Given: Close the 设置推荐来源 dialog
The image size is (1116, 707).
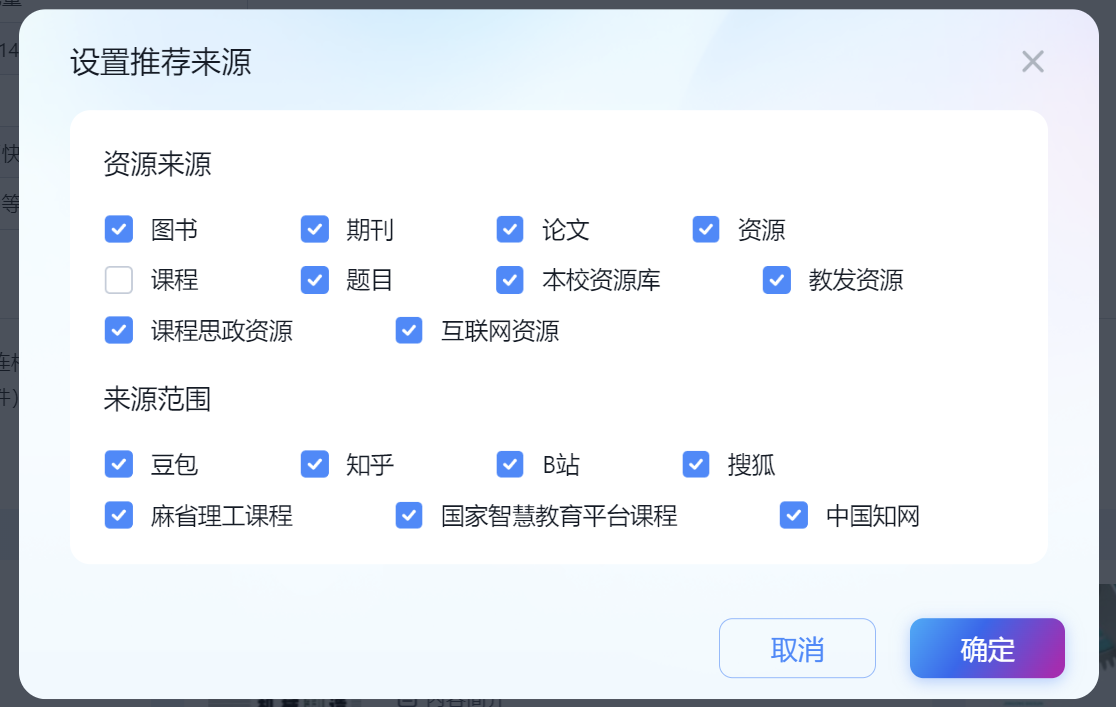Looking at the screenshot, I should pyautogui.click(x=1033, y=61).
